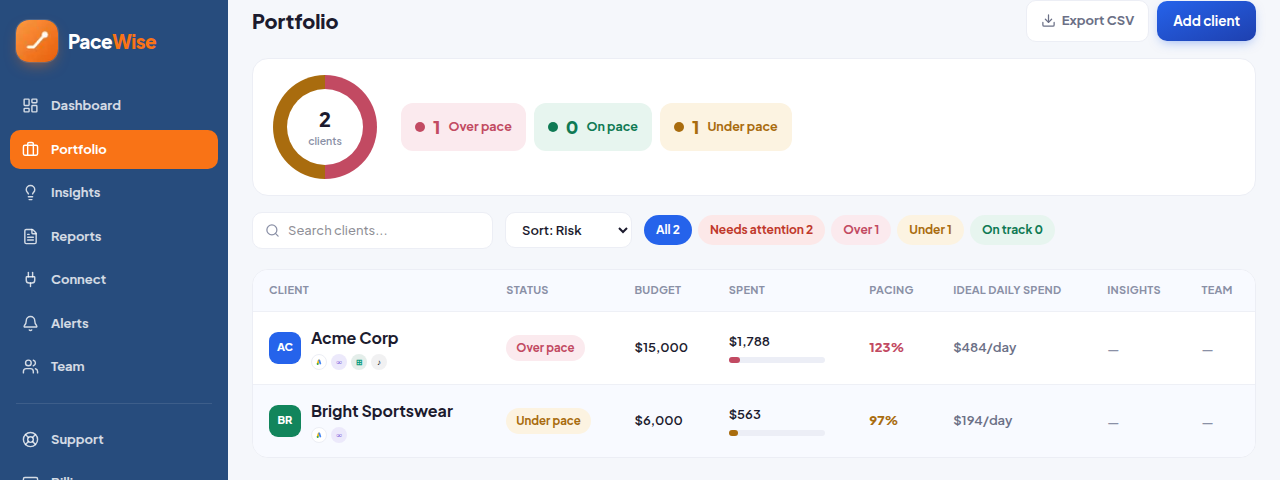The image size is (1280, 480).
Task: Click the 97% pacing value
Action: pos(883,421)
